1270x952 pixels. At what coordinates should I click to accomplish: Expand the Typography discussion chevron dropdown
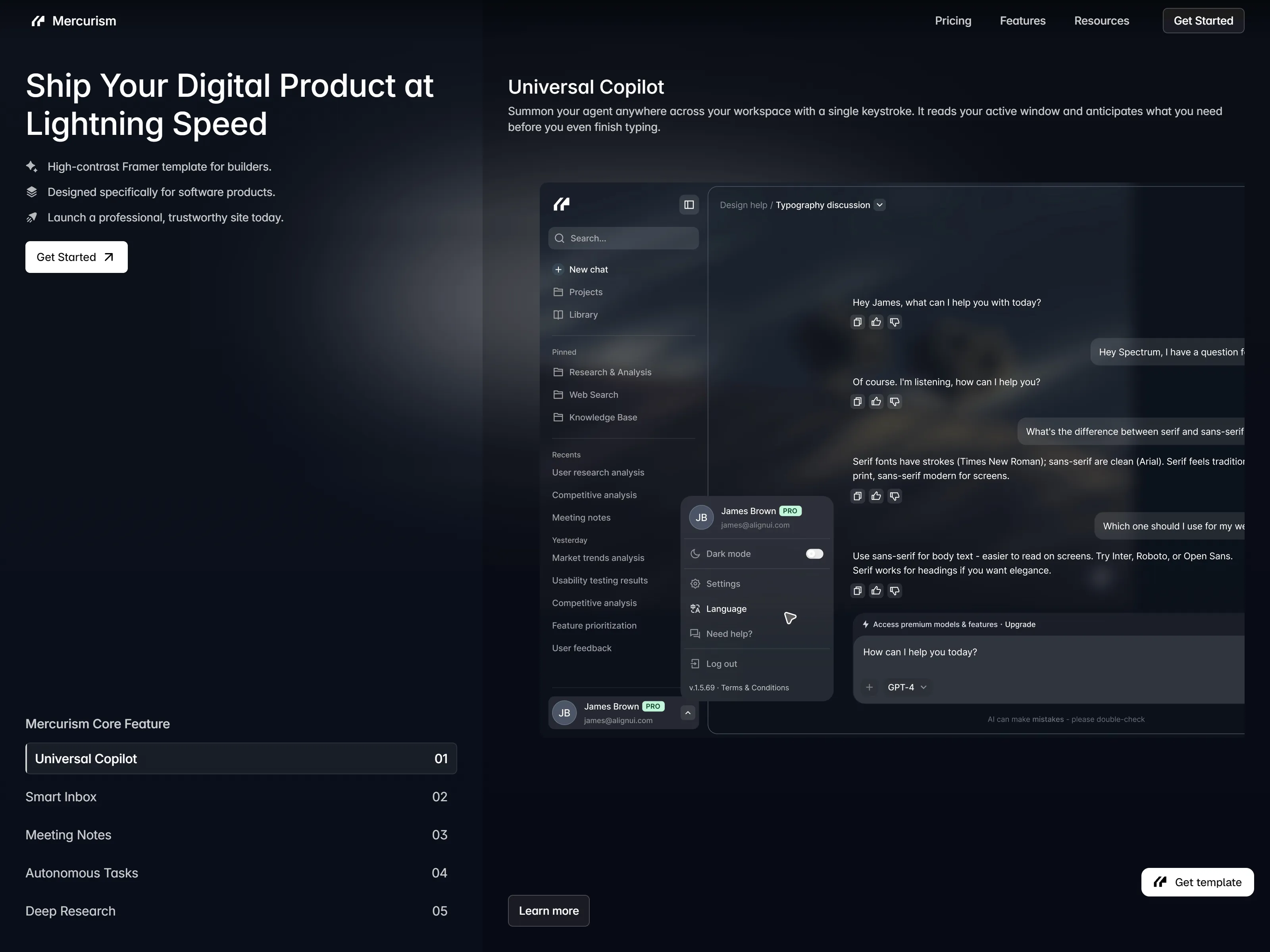pos(879,205)
